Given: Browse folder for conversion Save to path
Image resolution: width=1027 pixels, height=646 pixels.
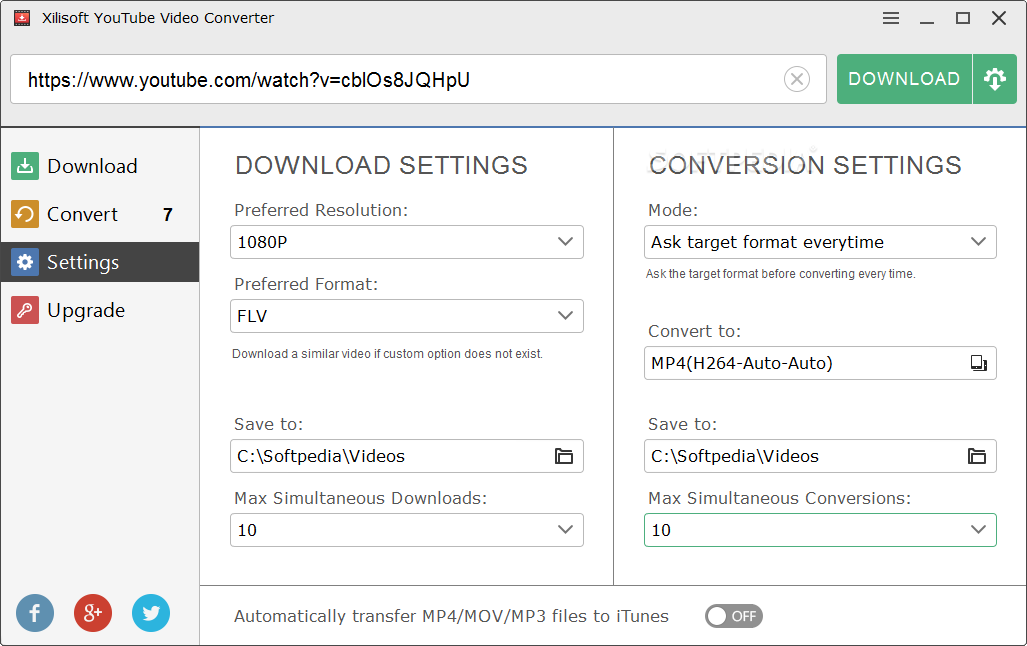Looking at the screenshot, I should click(977, 456).
